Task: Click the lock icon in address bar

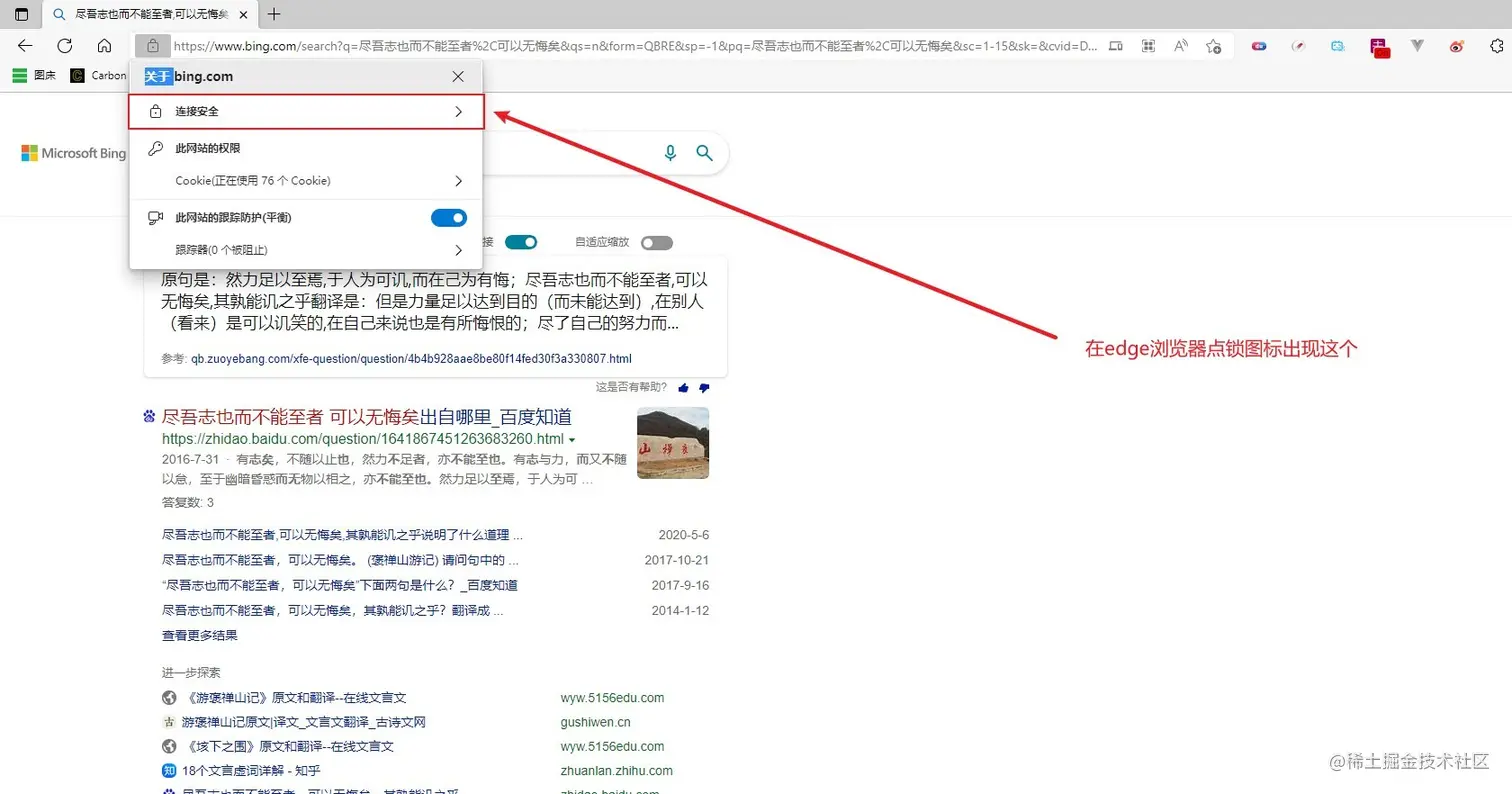Action: pyautogui.click(x=152, y=46)
